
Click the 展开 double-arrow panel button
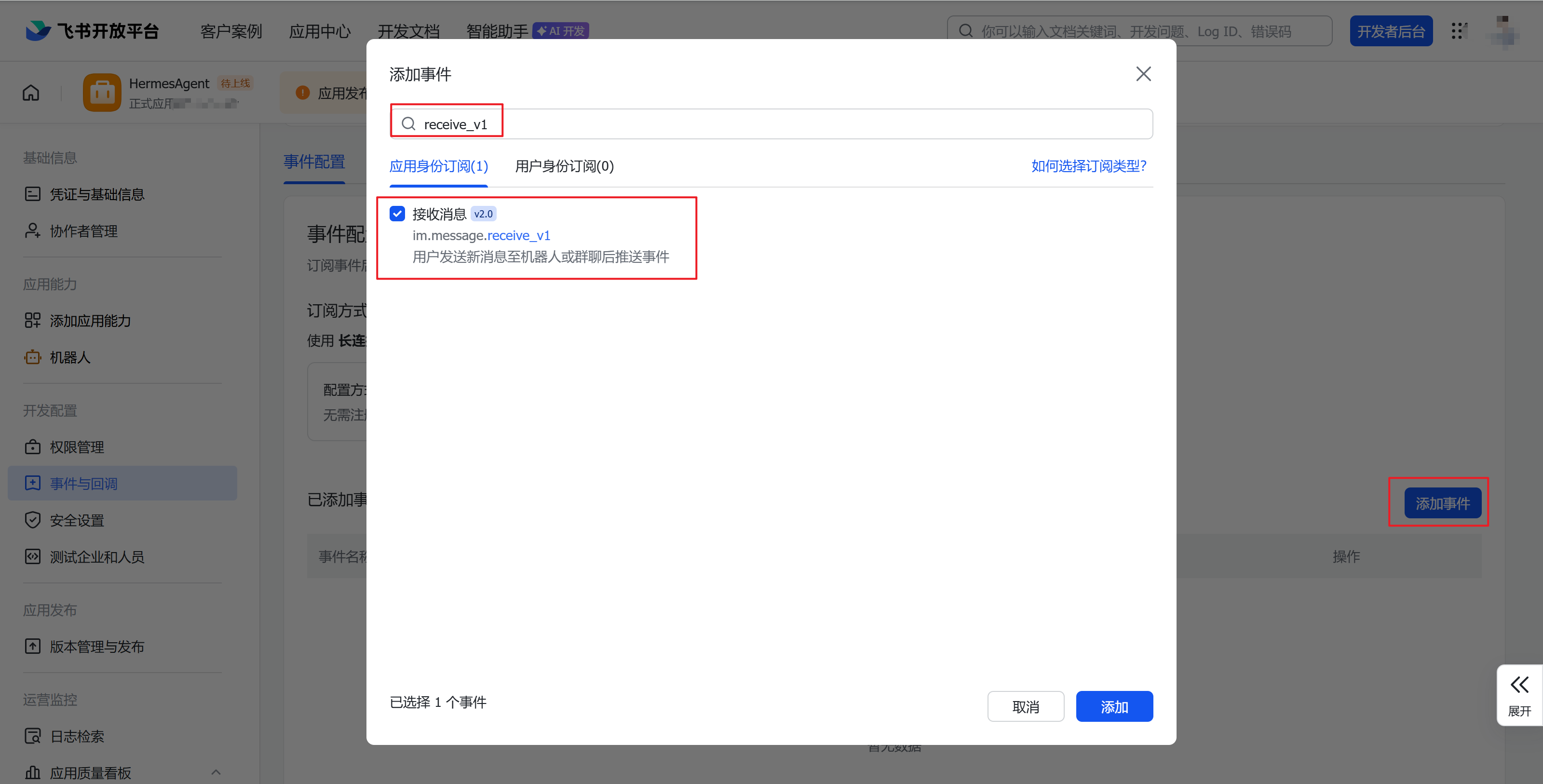click(1519, 695)
